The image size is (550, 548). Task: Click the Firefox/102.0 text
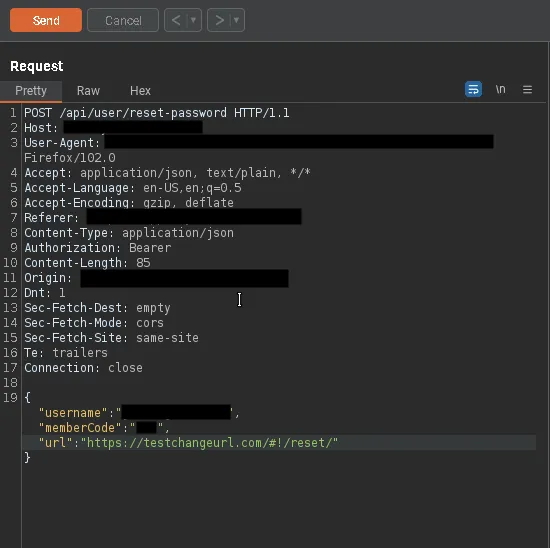click(x=70, y=158)
